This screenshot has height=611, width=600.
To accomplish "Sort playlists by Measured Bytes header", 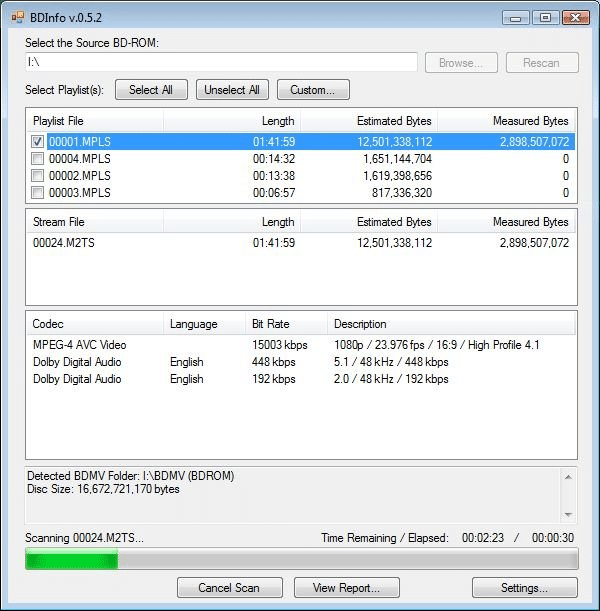I will (x=506, y=121).
